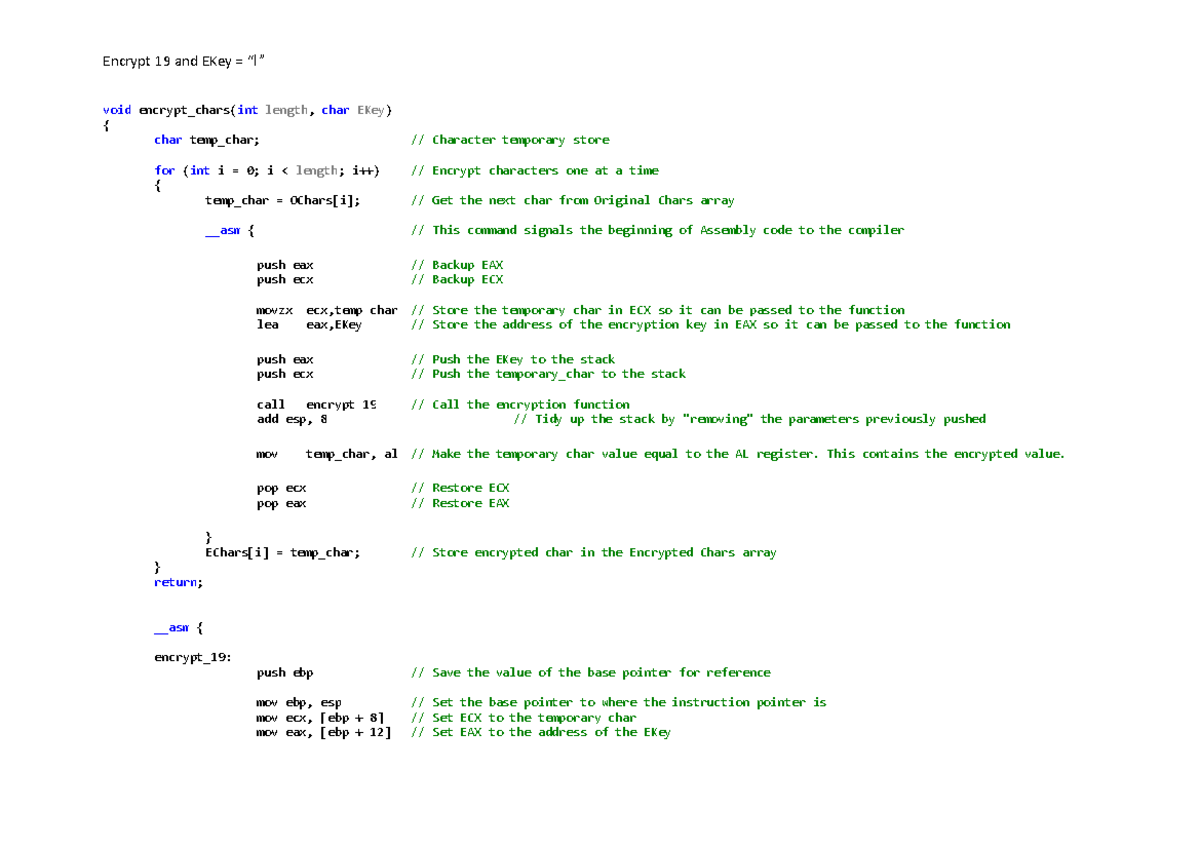The width and height of the screenshot is (1200, 848).
Task: Click the encrypt_chars function name
Action: [x=184, y=110]
